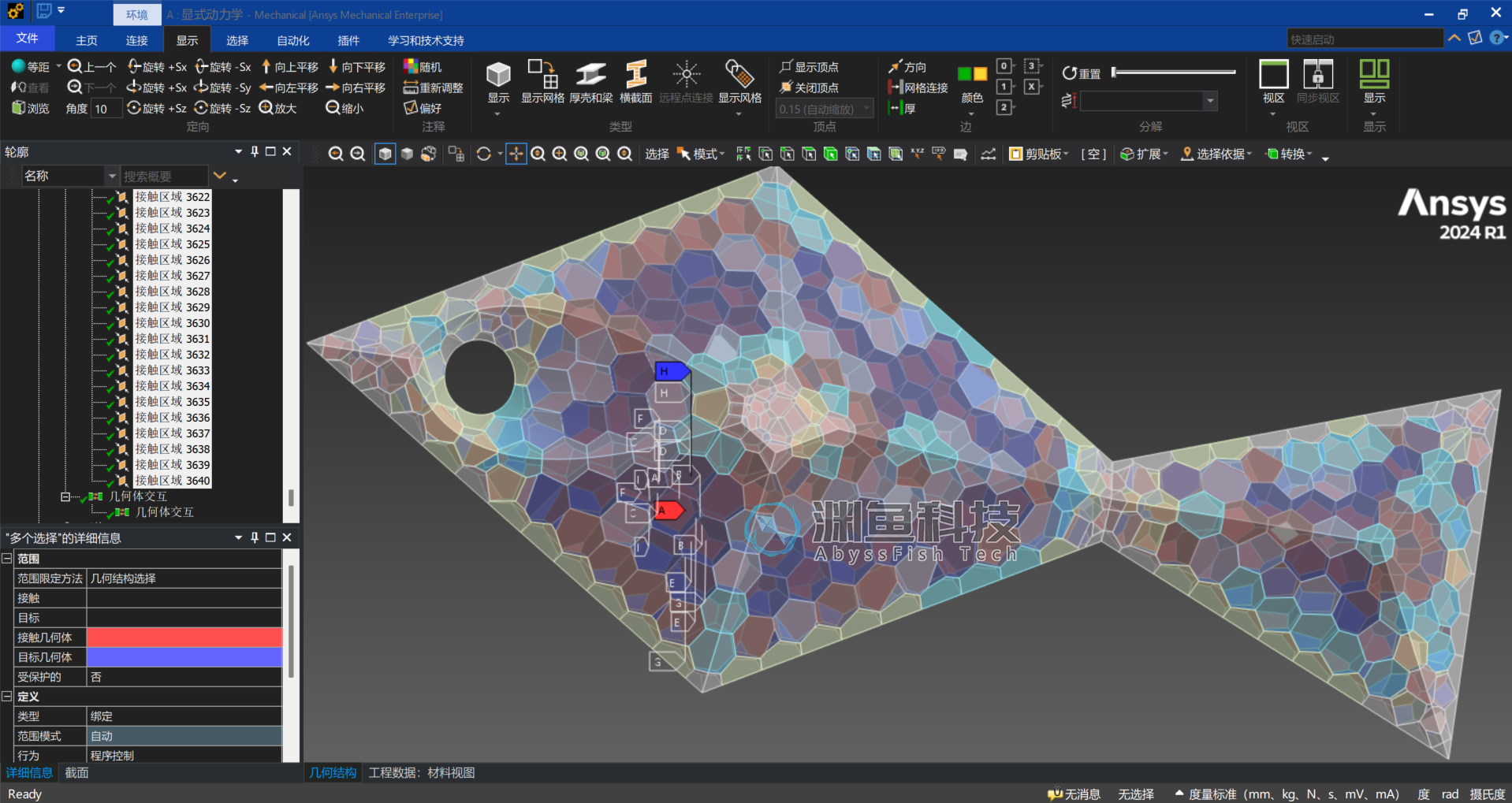This screenshot has height=803, width=1512.
Task: Click the 厚壳和梁 thick shells and beams icon
Action: coord(590,82)
